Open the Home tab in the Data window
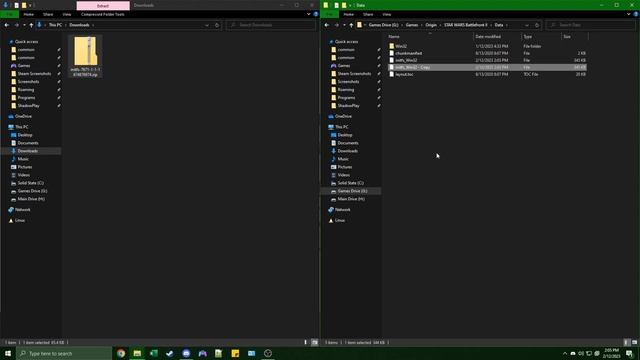Viewport: 640px width, 360px height. [x=349, y=14]
